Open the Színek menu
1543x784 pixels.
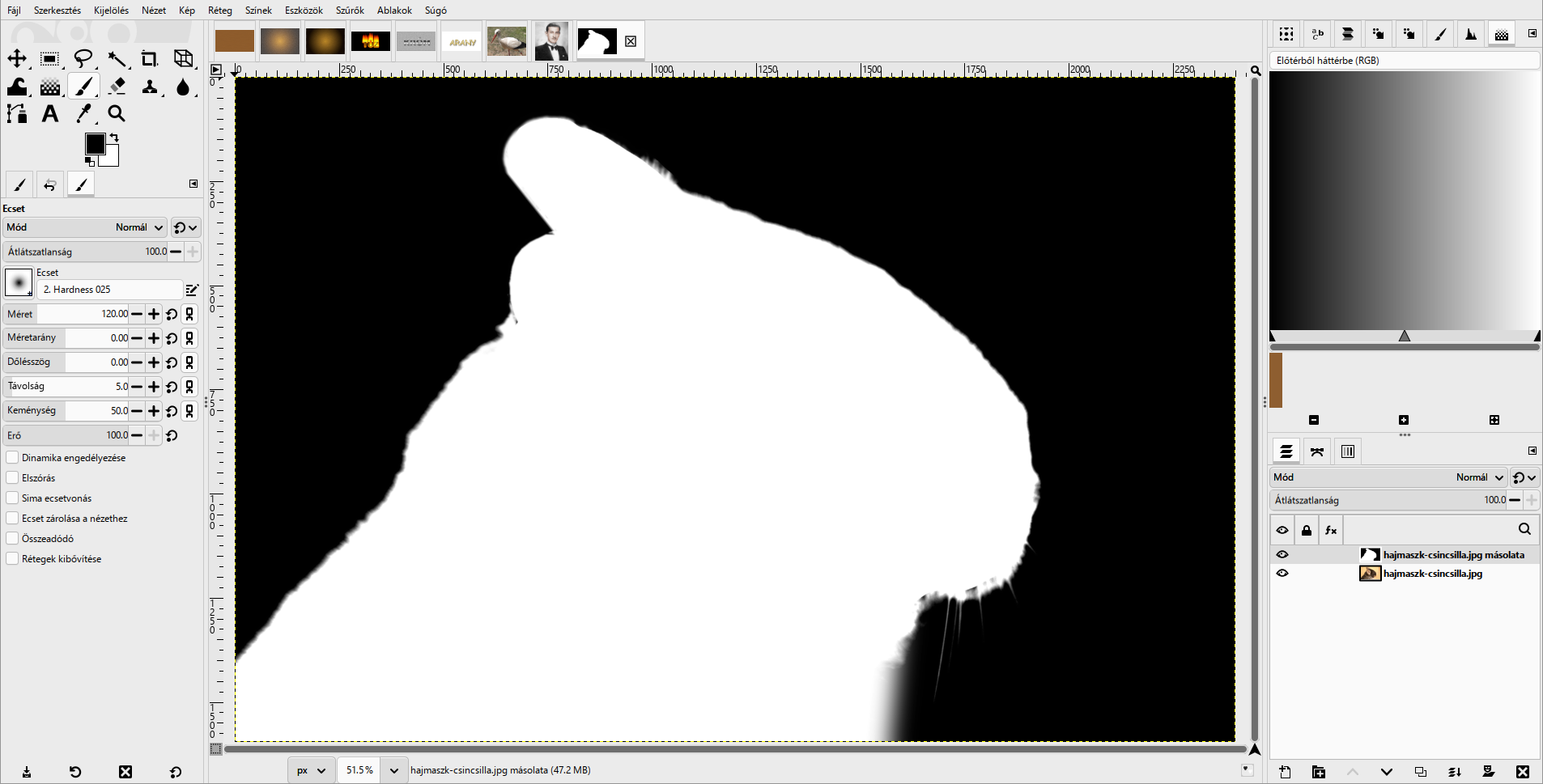point(258,11)
